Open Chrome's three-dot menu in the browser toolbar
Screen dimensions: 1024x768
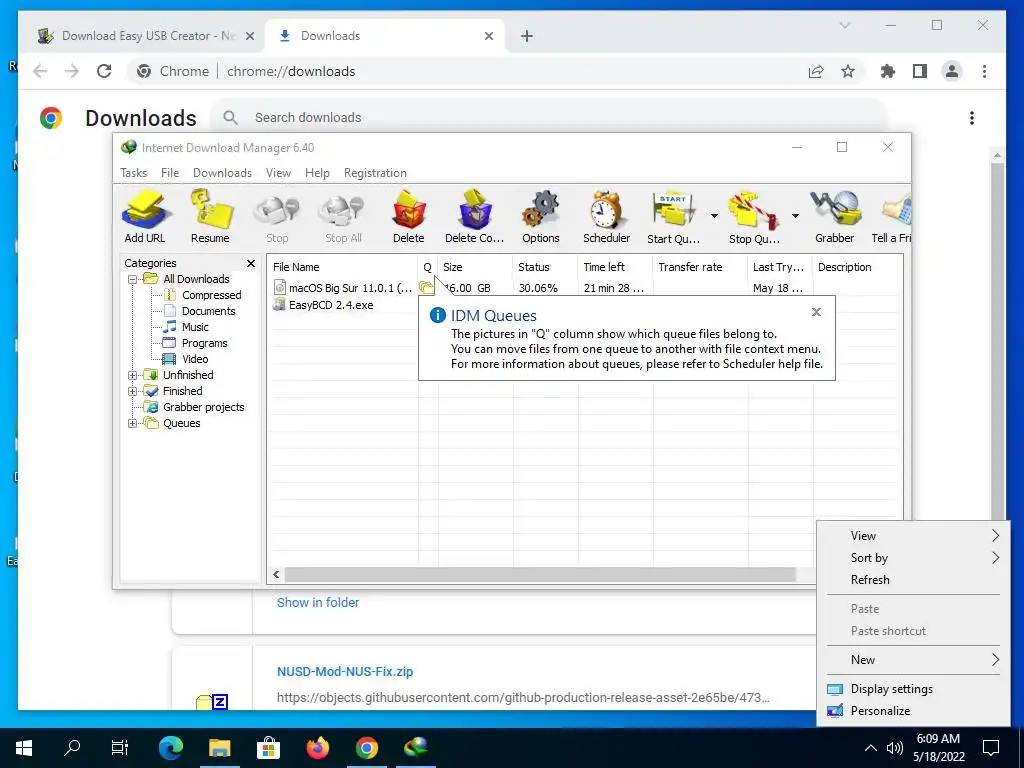984,71
